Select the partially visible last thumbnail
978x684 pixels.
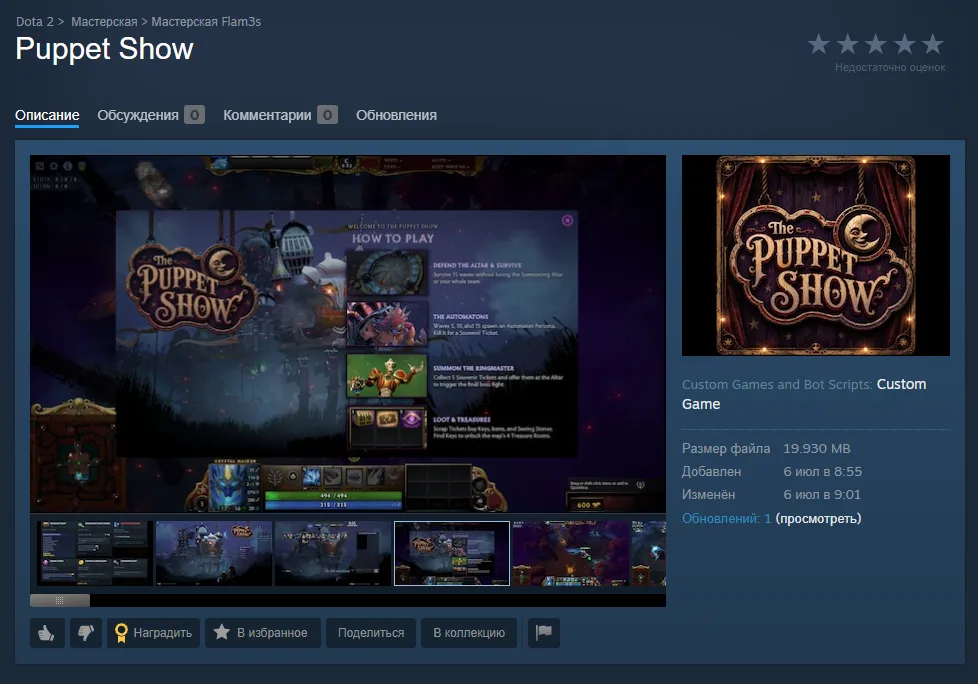(x=649, y=553)
